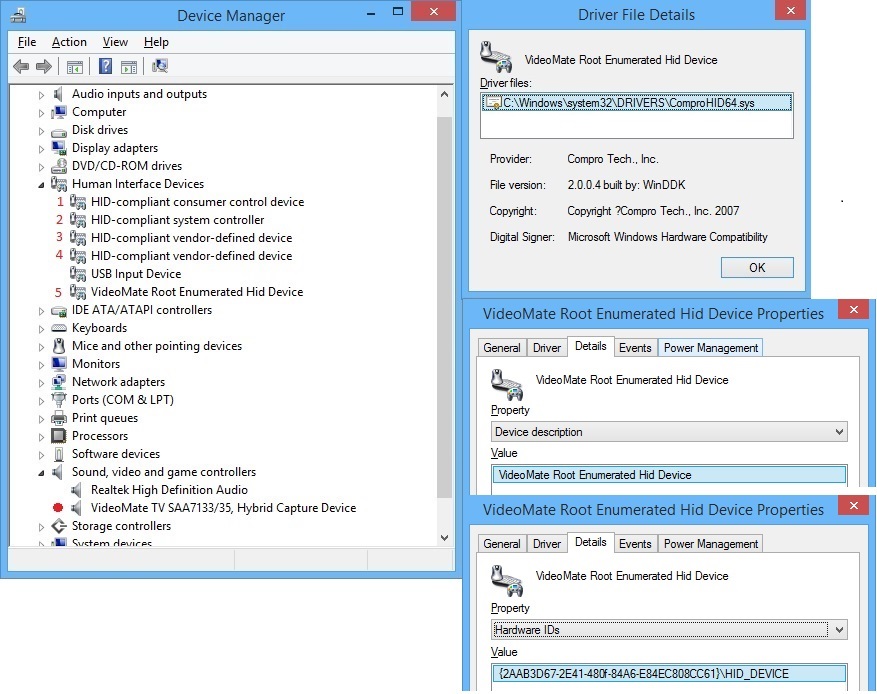Select Details tab in Hardware IDs Properties window
This screenshot has width=877, height=694.
point(591,542)
